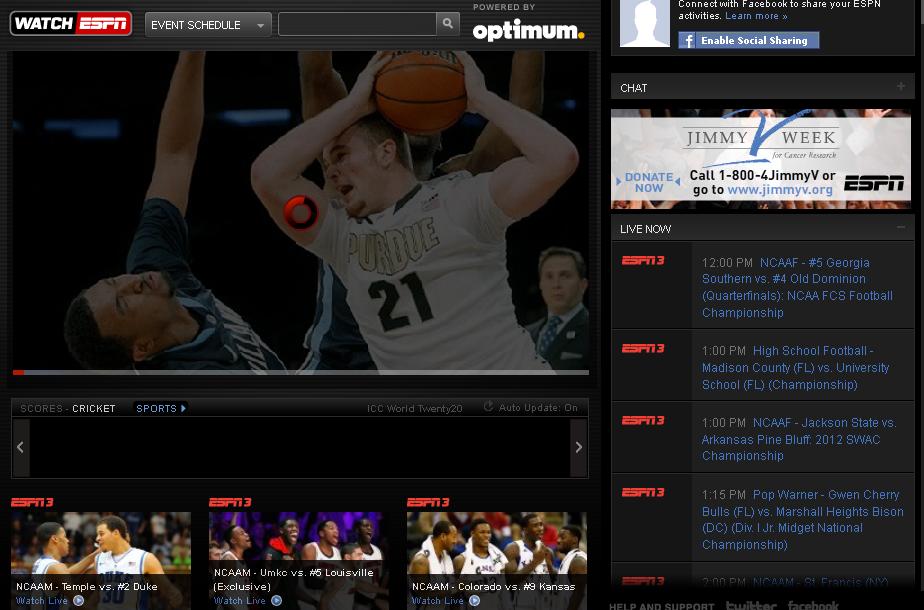Toggle Auto Update on scores bar
This screenshot has width=924, height=610.
[530, 407]
